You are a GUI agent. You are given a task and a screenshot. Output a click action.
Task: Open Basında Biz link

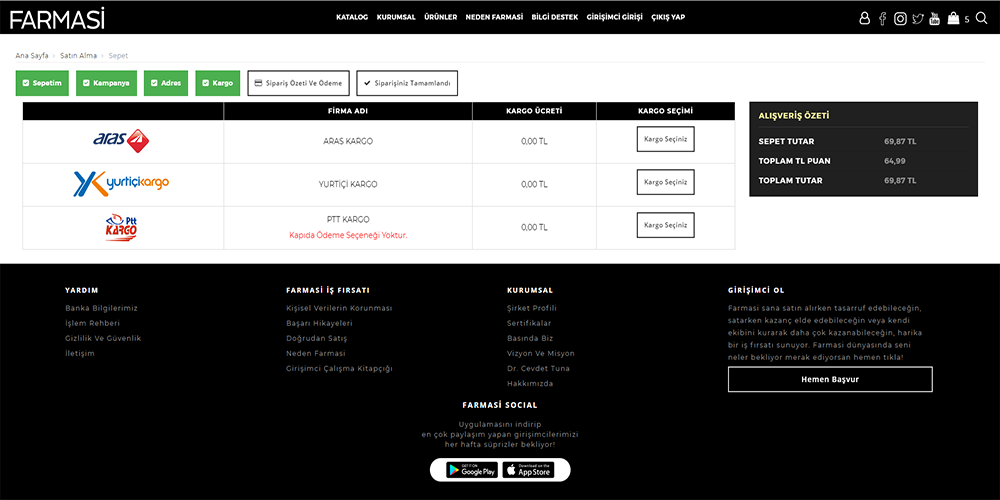530,338
